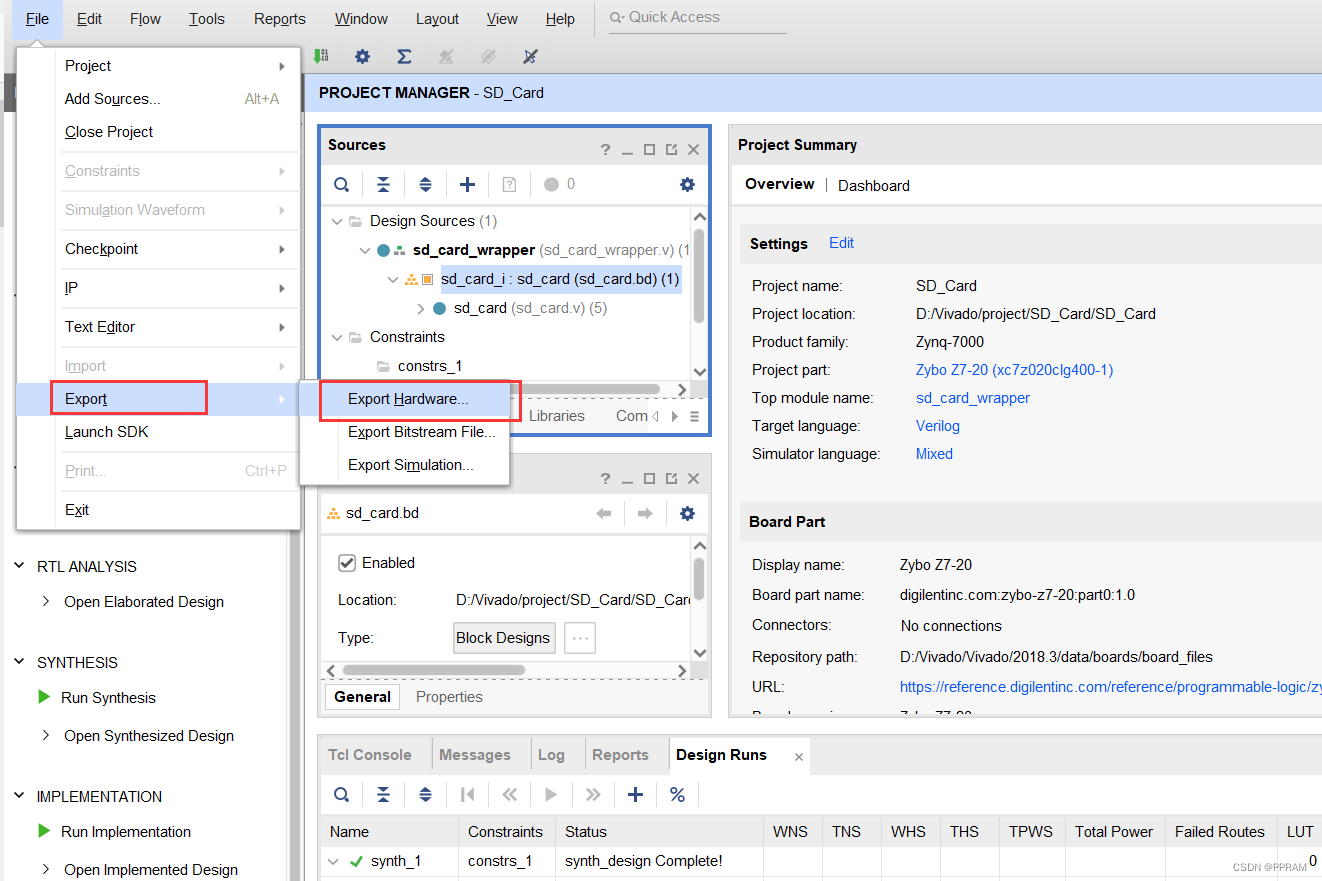This screenshot has height=881, width=1322.
Task: Click the crossed-out cursor toolbar icon
Action: click(530, 57)
